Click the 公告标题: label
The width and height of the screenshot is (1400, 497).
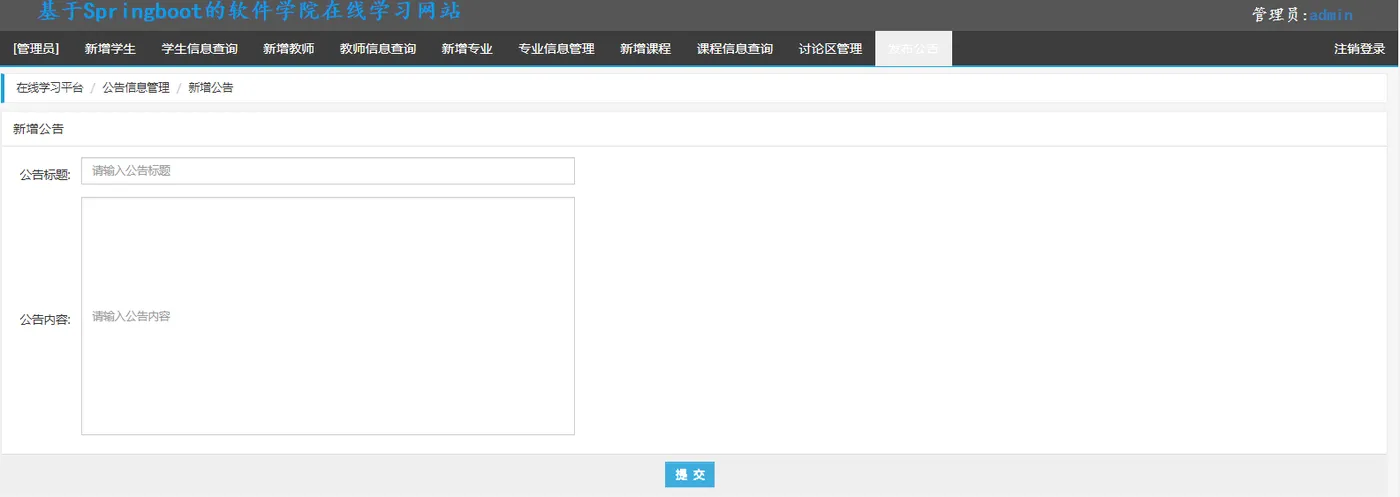(x=45, y=175)
